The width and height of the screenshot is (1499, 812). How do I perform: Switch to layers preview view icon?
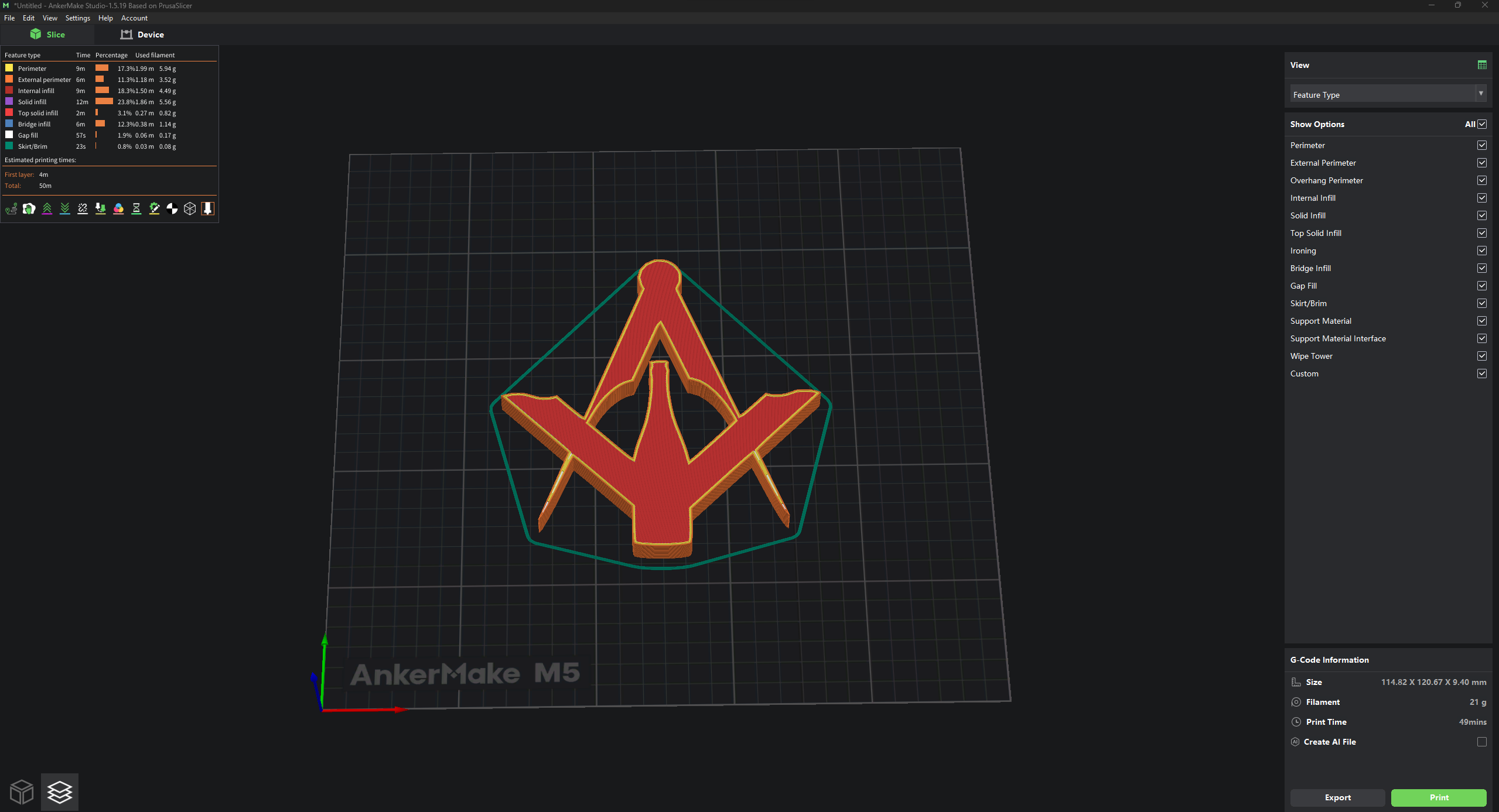click(60, 792)
